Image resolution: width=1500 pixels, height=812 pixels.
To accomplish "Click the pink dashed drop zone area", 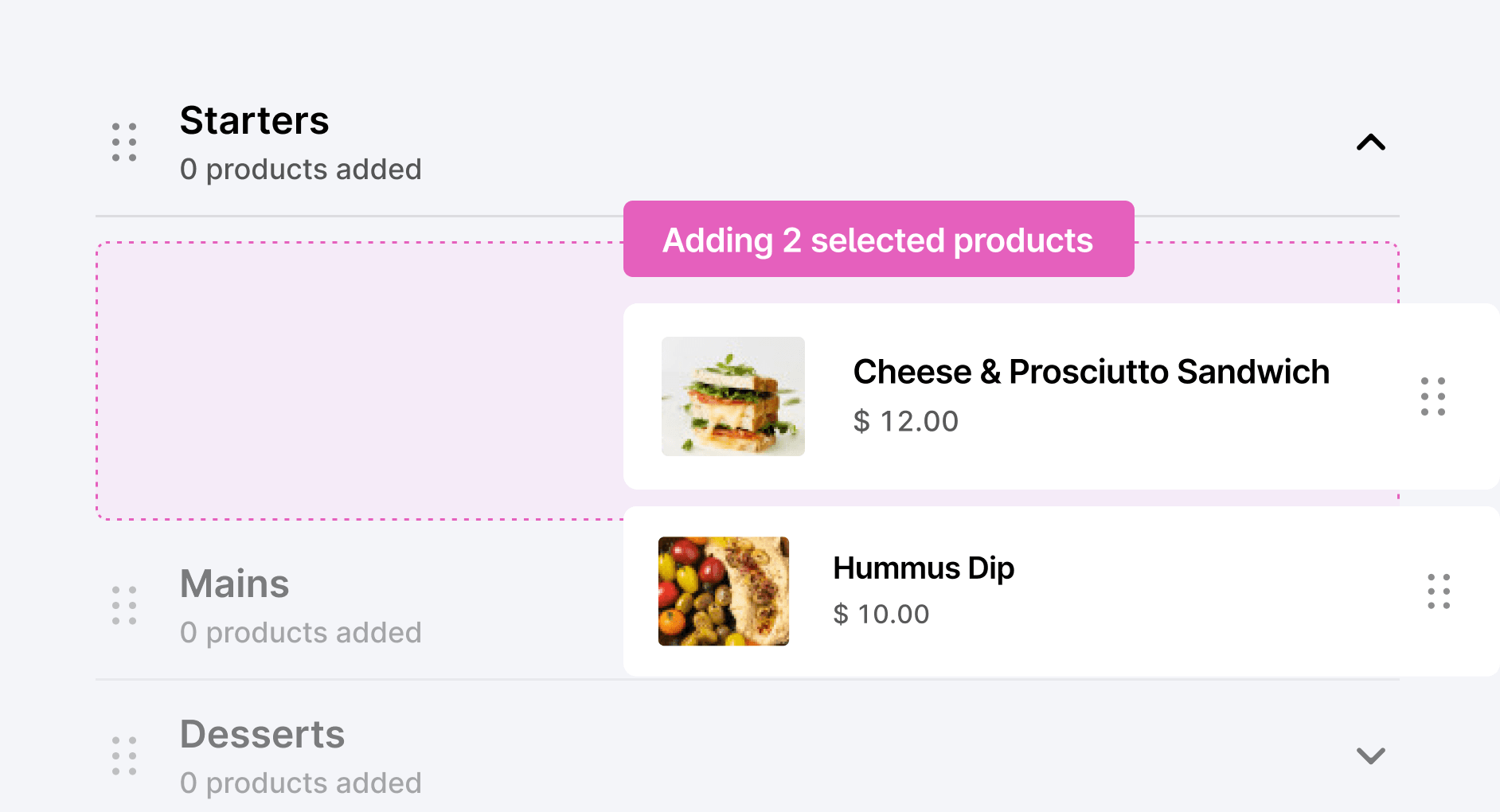I will [x=358, y=381].
